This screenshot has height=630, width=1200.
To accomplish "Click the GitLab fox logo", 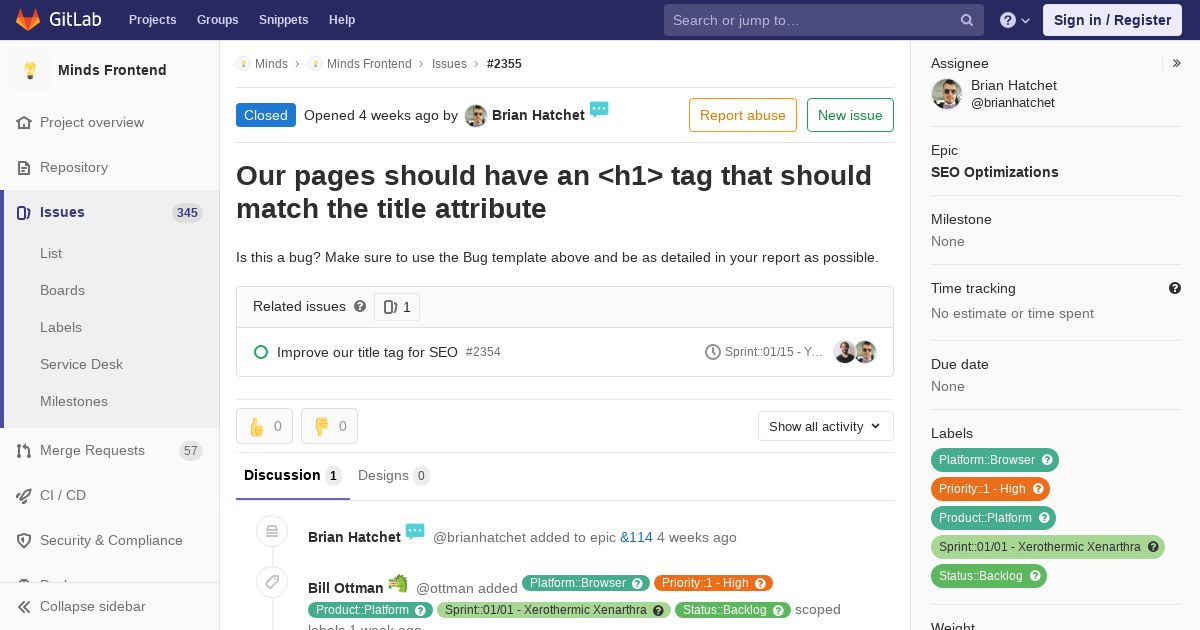I will pos(28,20).
